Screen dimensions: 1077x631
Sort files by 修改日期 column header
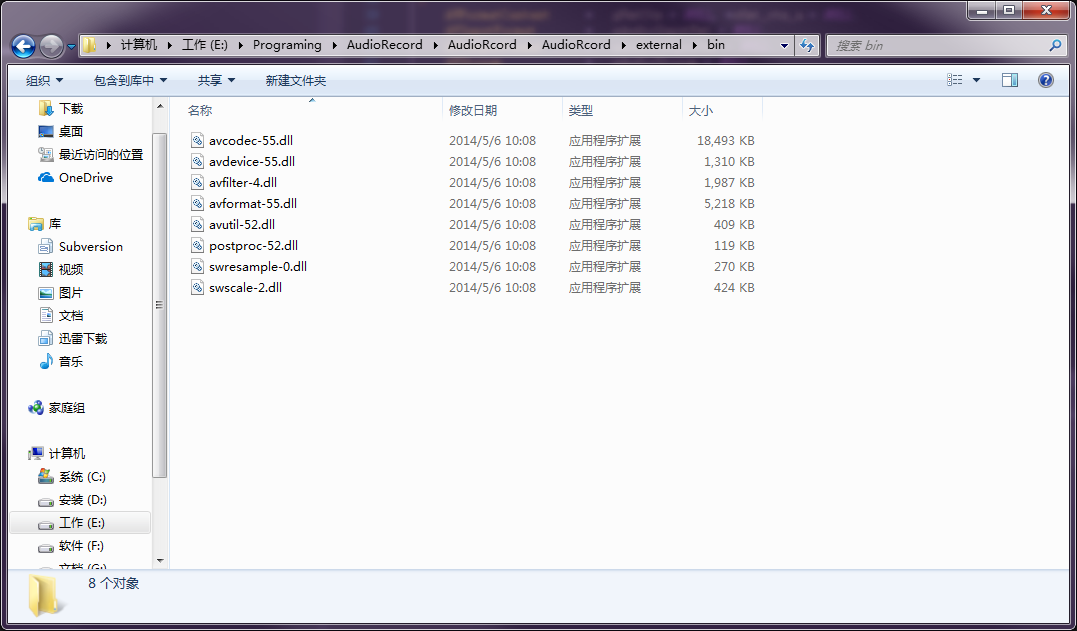tap(473, 110)
